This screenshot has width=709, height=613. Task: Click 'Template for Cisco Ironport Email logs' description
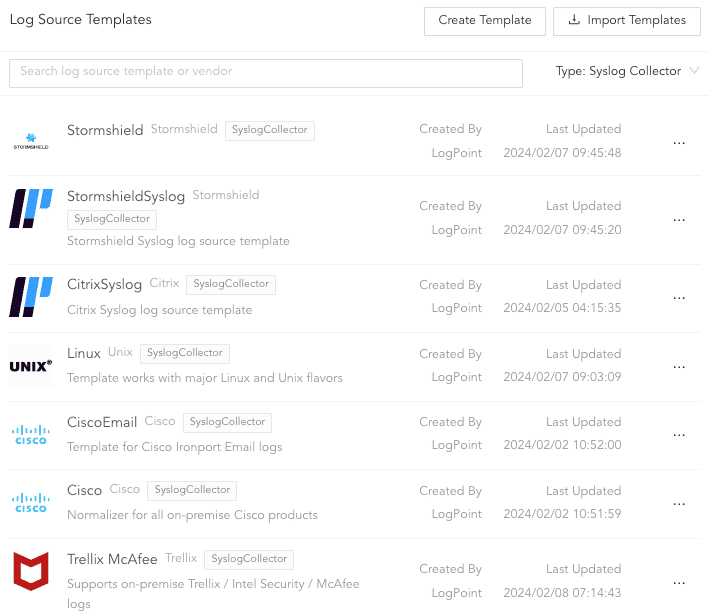[175, 447]
